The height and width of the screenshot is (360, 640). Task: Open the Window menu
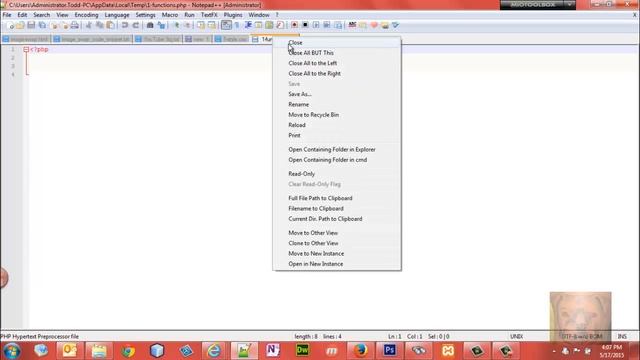click(259, 15)
